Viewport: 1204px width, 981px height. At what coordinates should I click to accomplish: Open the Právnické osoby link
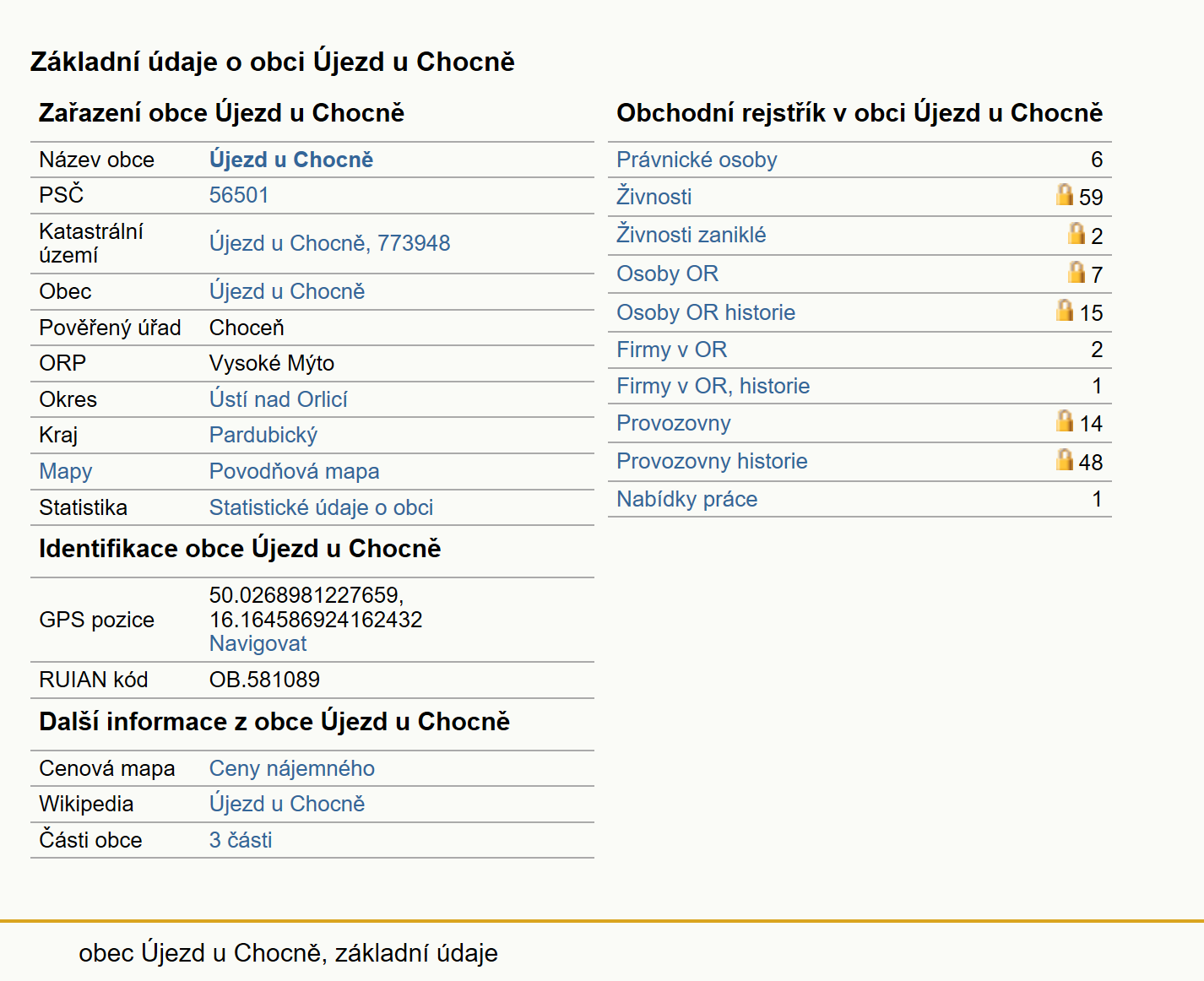point(697,160)
